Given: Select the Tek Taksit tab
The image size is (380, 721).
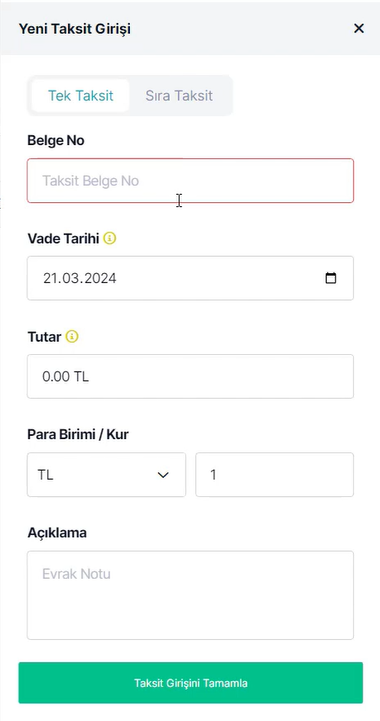Looking at the screenshot, I should (81, 96).
